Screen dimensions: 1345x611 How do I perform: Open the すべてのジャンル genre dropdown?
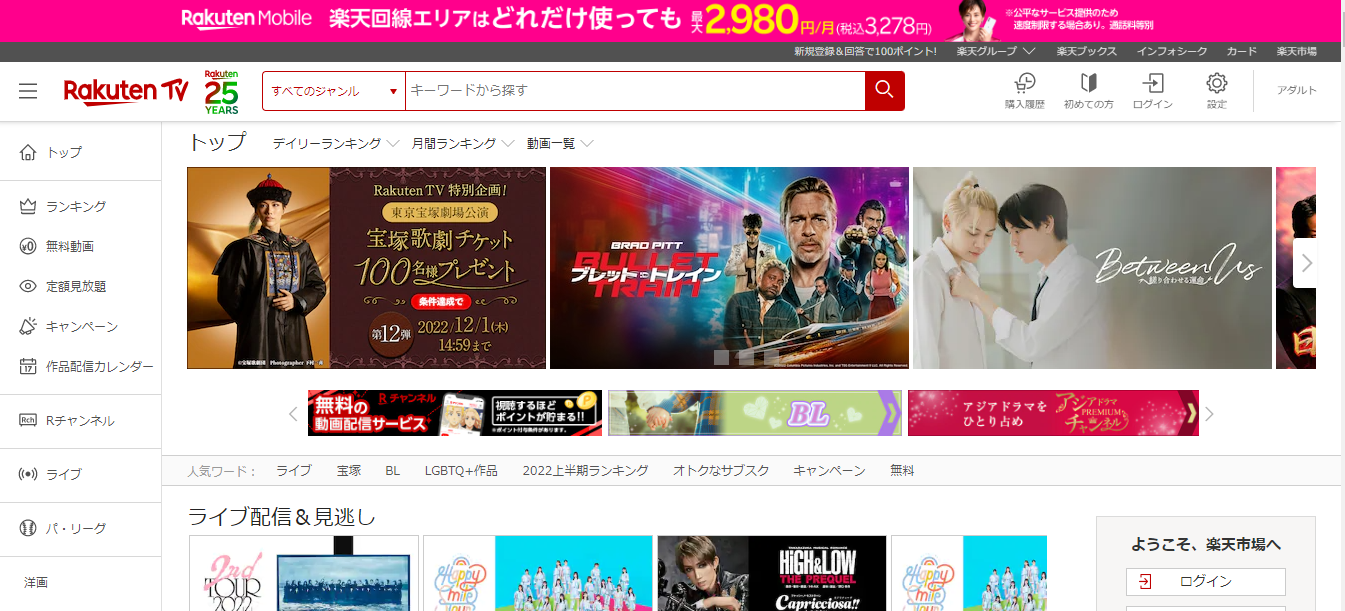tap(333, 90)
